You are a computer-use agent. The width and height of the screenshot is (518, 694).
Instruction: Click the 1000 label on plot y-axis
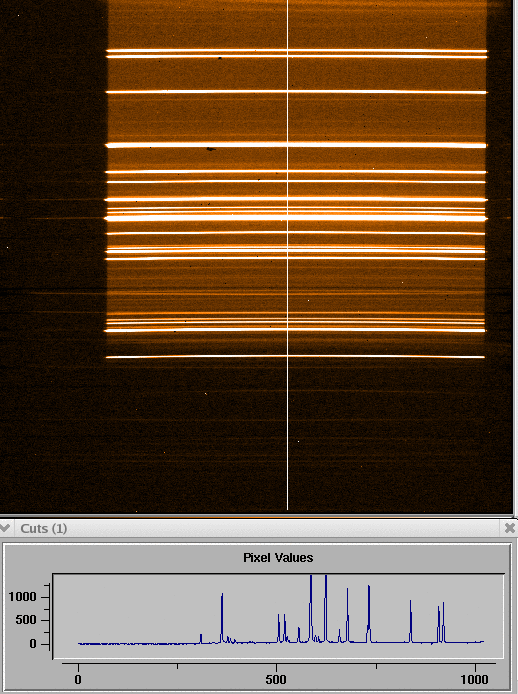point(22,597)
